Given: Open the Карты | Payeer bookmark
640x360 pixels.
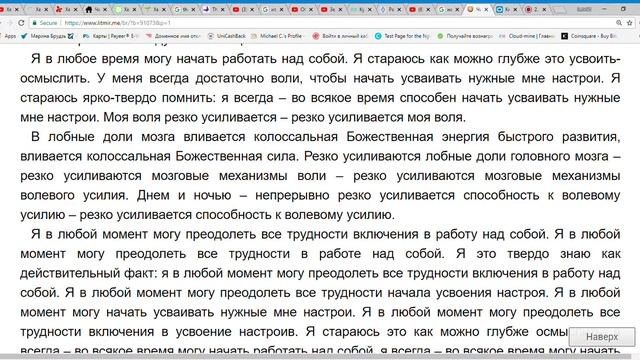Looking at the screenshot, I should 110,36.
